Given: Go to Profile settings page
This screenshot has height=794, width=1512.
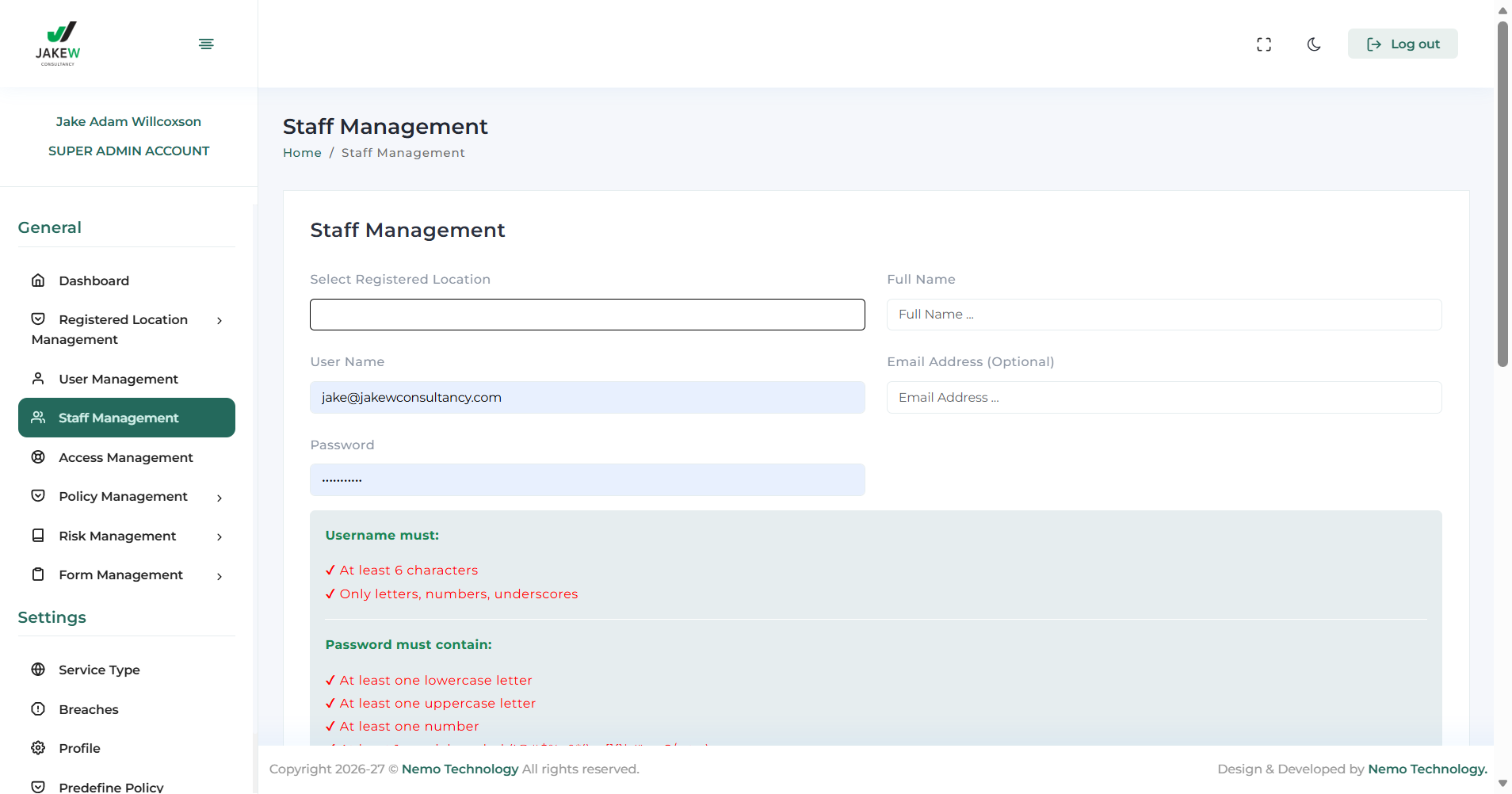Looking at the screenshot, I should click(x=79, y=748).
